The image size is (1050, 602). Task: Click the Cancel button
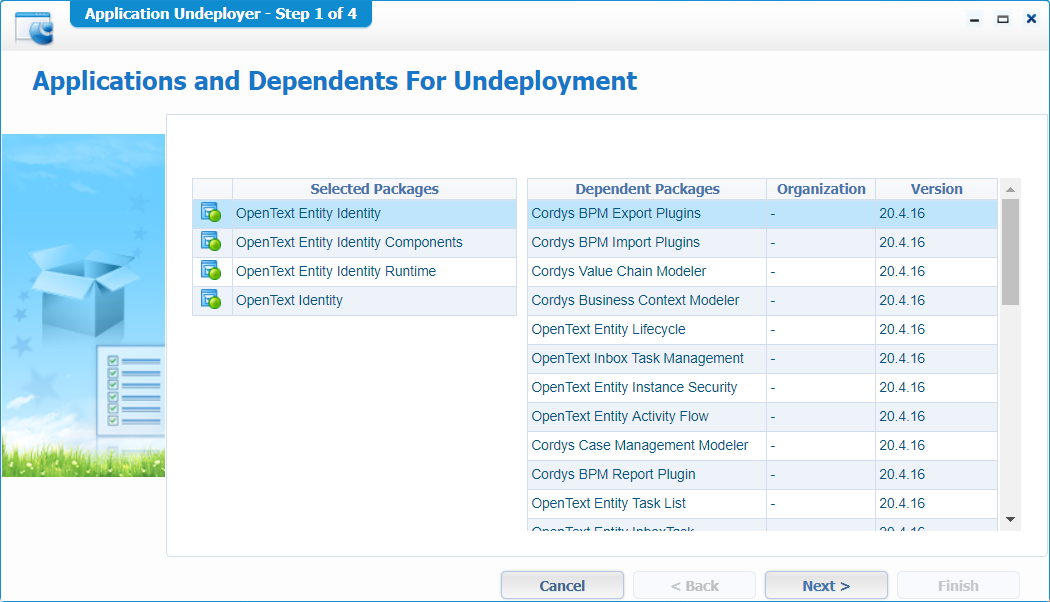coord(562,585)
